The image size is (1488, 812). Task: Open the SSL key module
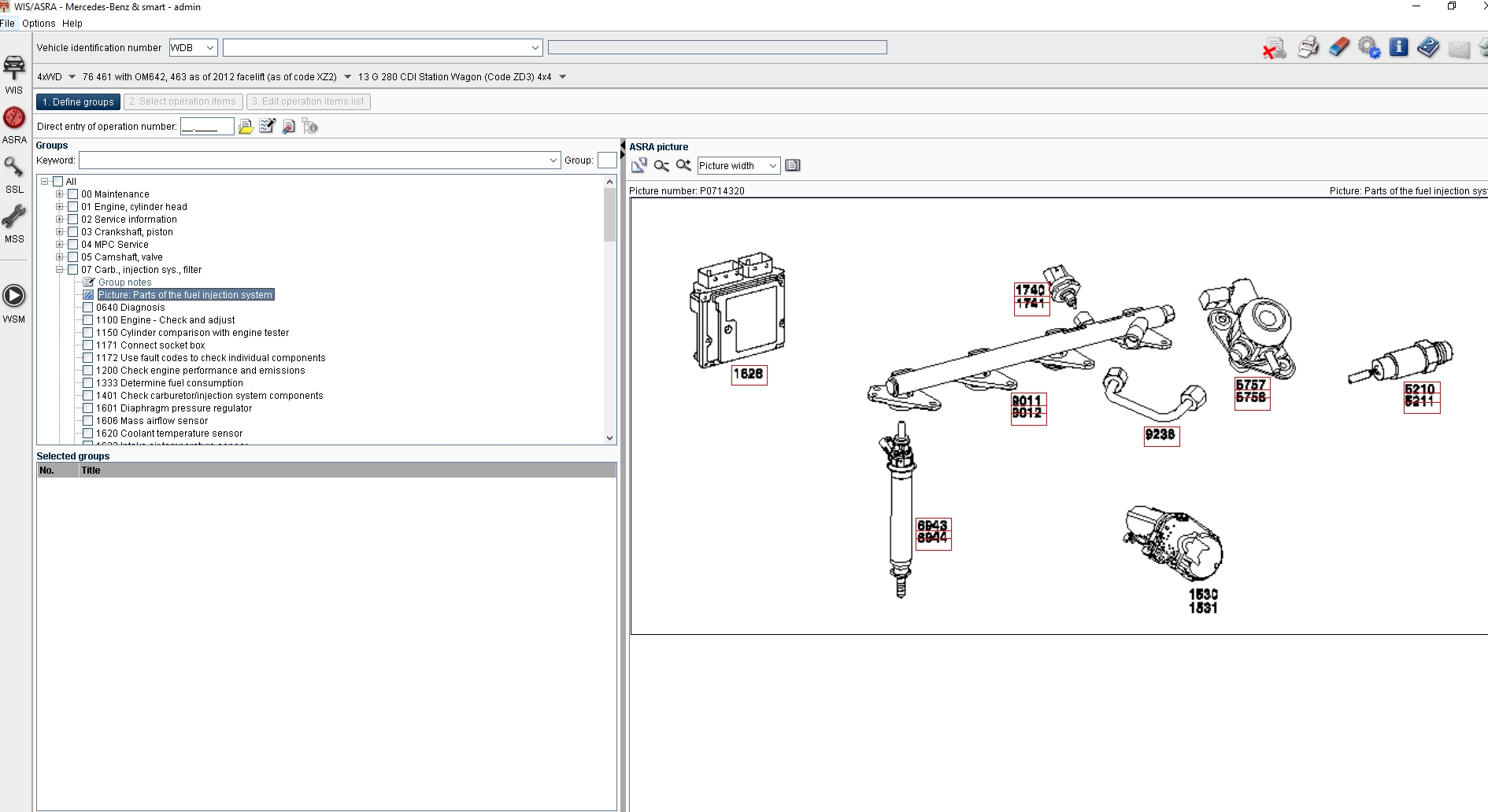[14, 174]
